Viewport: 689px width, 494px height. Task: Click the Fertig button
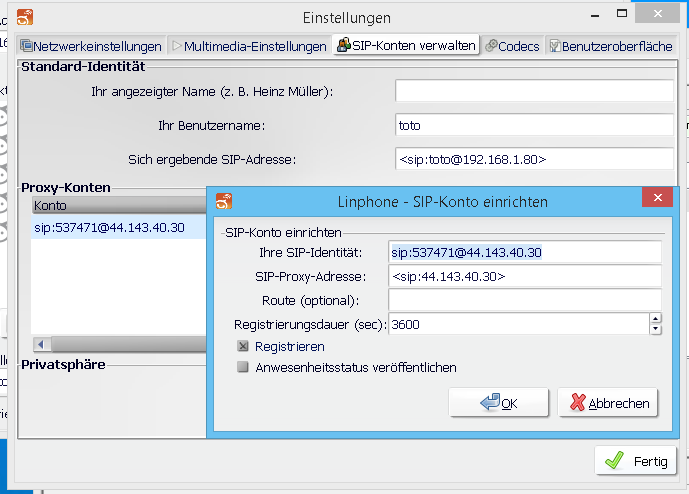635,461
